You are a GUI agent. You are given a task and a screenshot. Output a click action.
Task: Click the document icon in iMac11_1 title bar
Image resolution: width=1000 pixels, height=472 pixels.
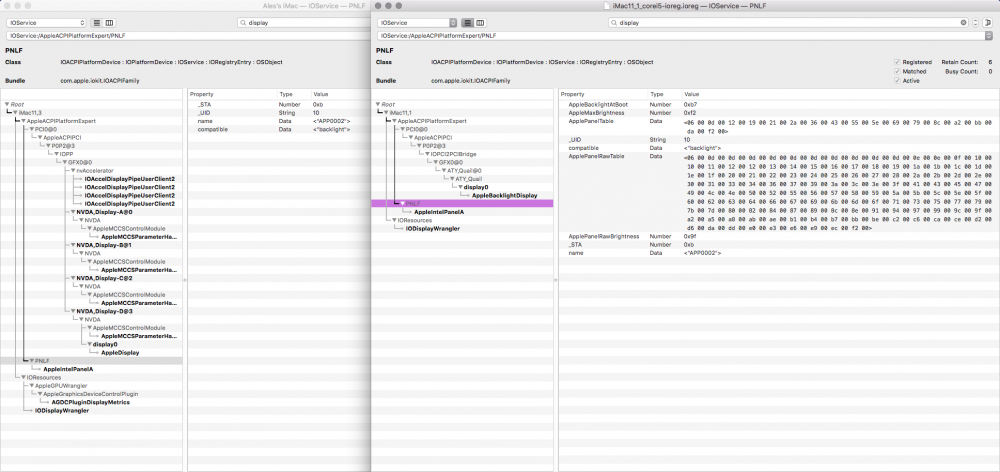[607, 5]
